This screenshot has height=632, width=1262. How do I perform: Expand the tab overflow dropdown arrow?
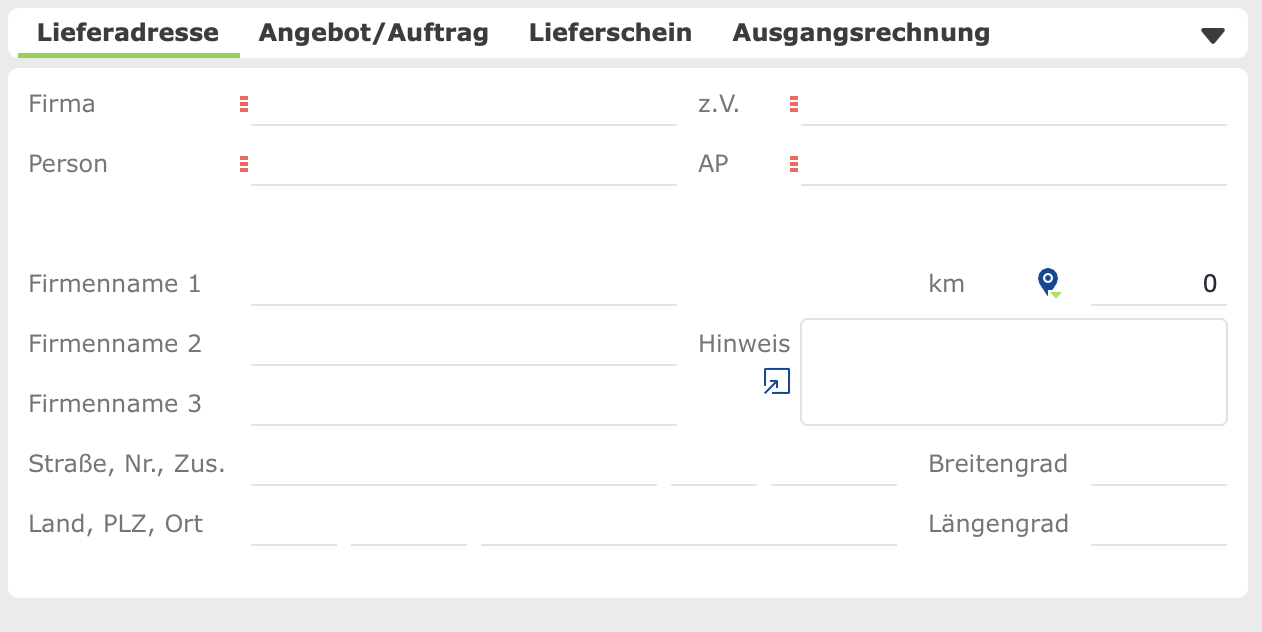[x=1213, y=35]
